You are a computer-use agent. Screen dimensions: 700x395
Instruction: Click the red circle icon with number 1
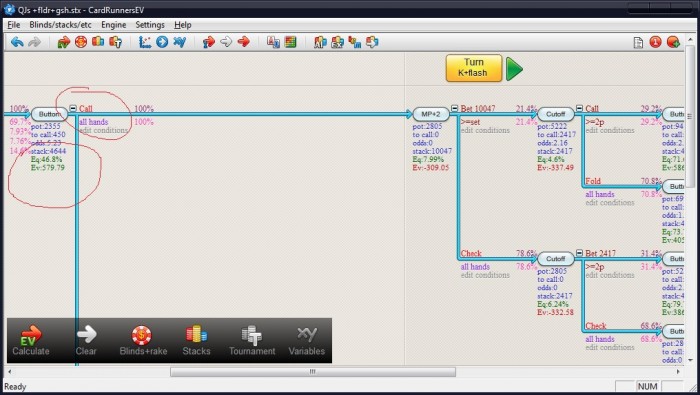[x=655, y=42]
